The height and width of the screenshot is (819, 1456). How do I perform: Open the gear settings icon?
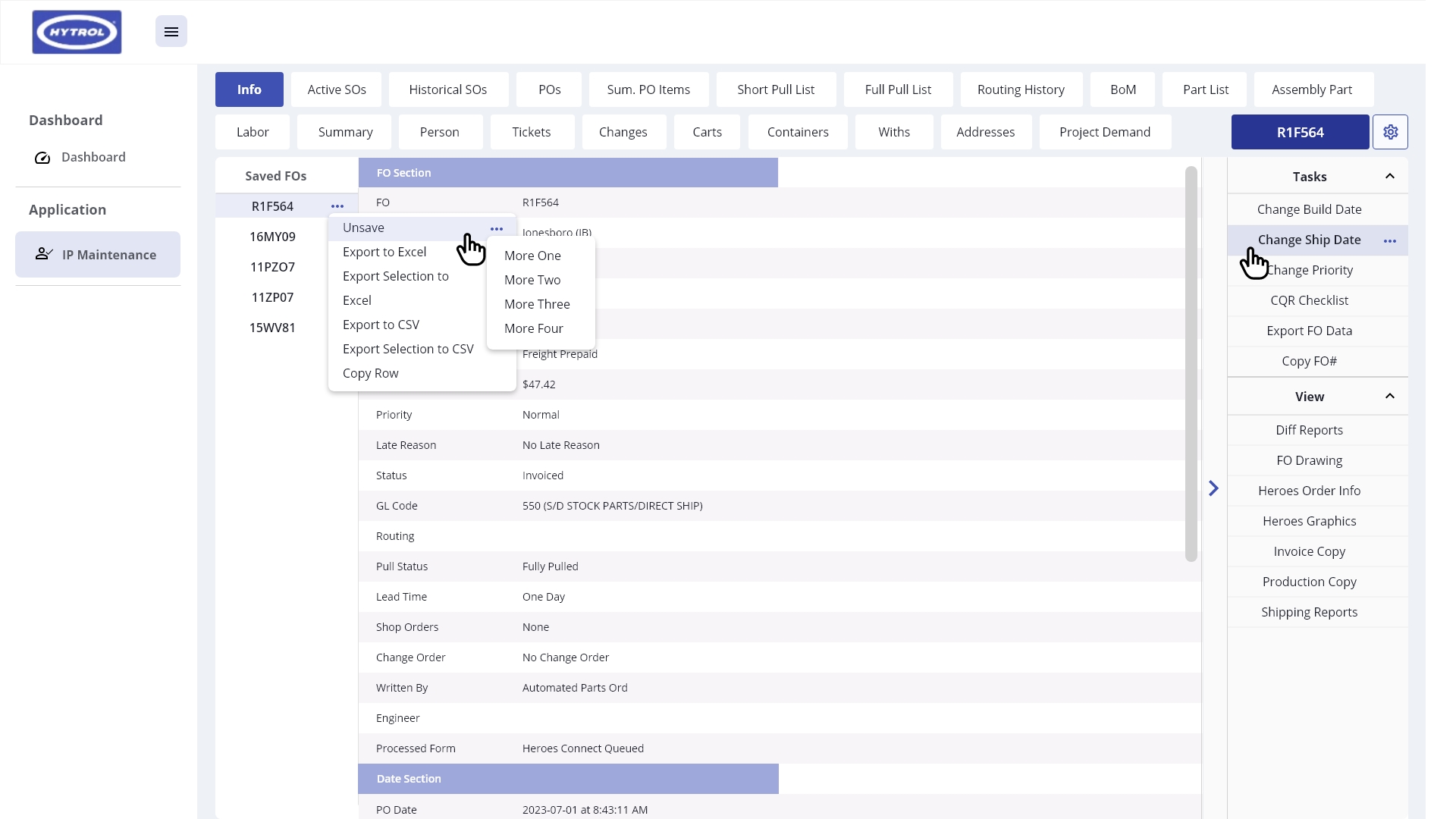click(x=1390, y=132)
